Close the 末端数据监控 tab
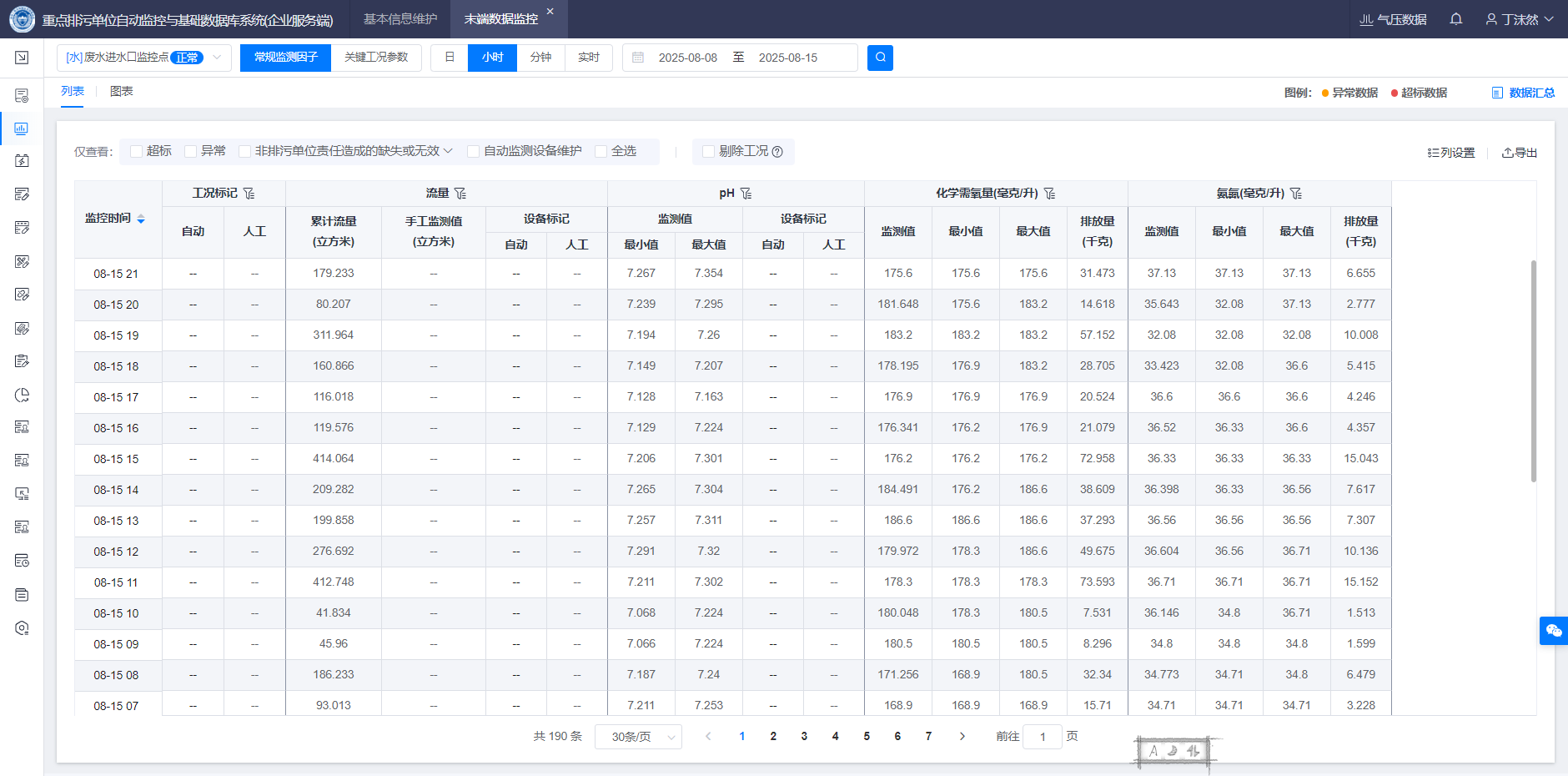Viewport: 1568px width, 776px height. coord(550,12)
